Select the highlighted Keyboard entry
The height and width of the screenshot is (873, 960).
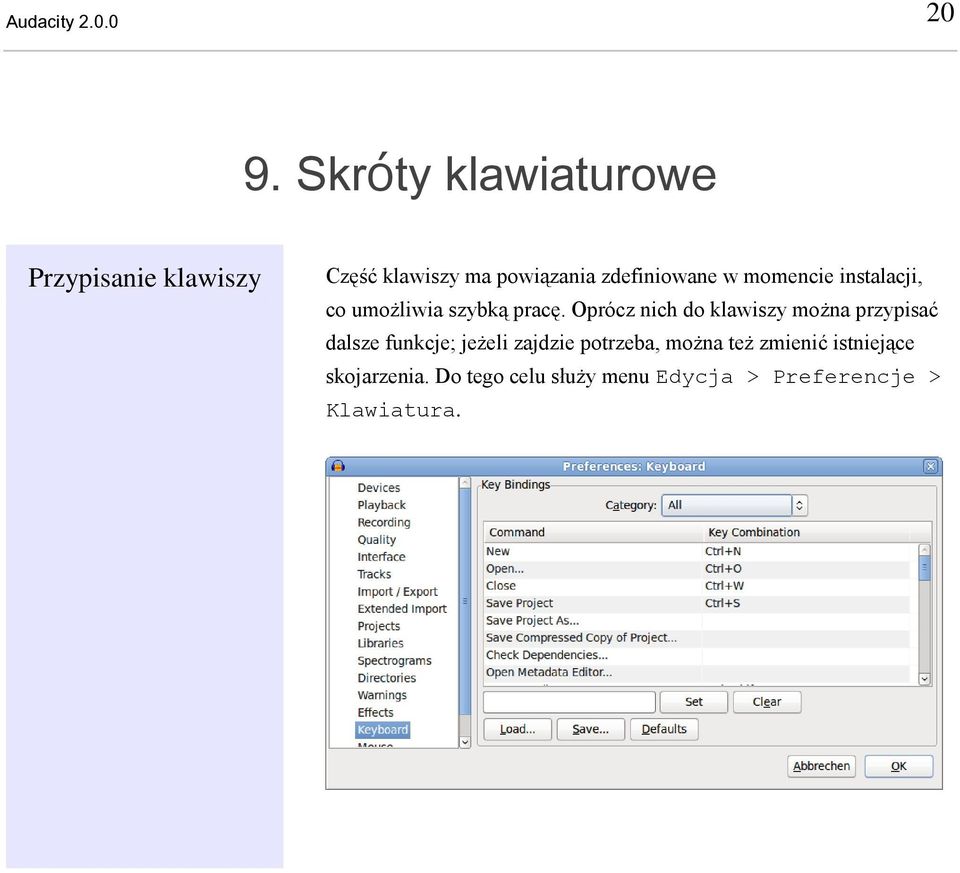(383, 730)
